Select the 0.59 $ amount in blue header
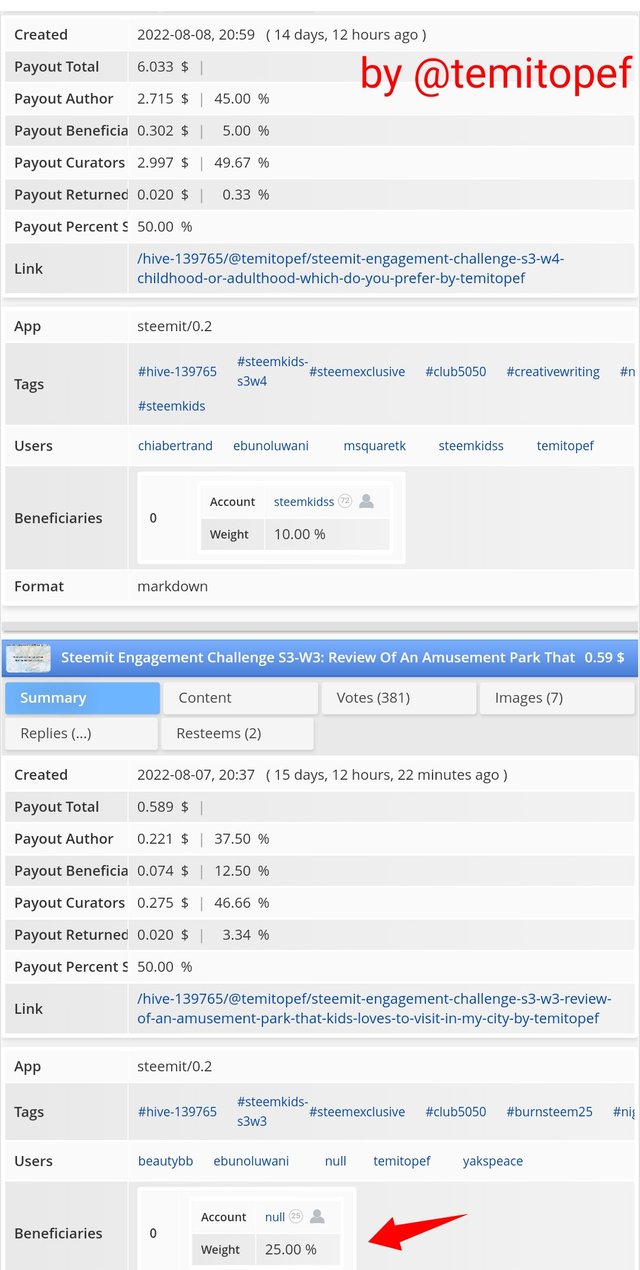This screenshot has height=1270, width=640. click(605, 657)
